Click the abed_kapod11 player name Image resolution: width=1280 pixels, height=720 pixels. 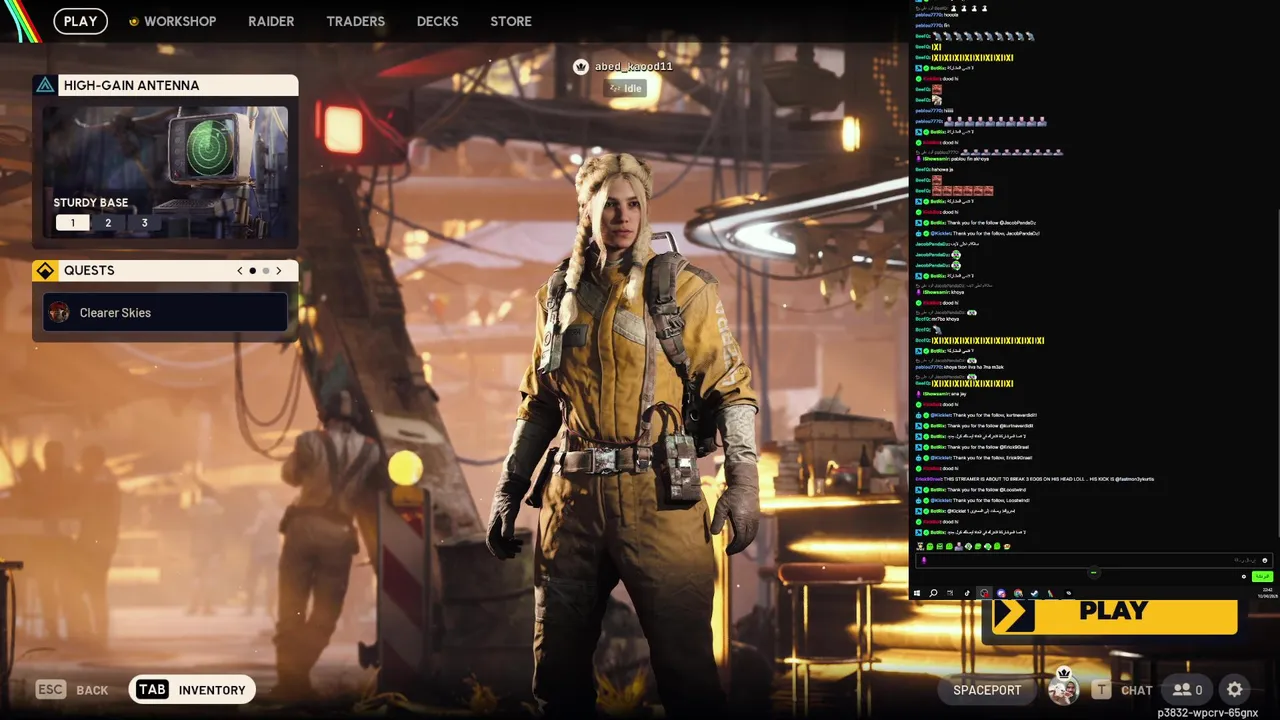point(634,67)
